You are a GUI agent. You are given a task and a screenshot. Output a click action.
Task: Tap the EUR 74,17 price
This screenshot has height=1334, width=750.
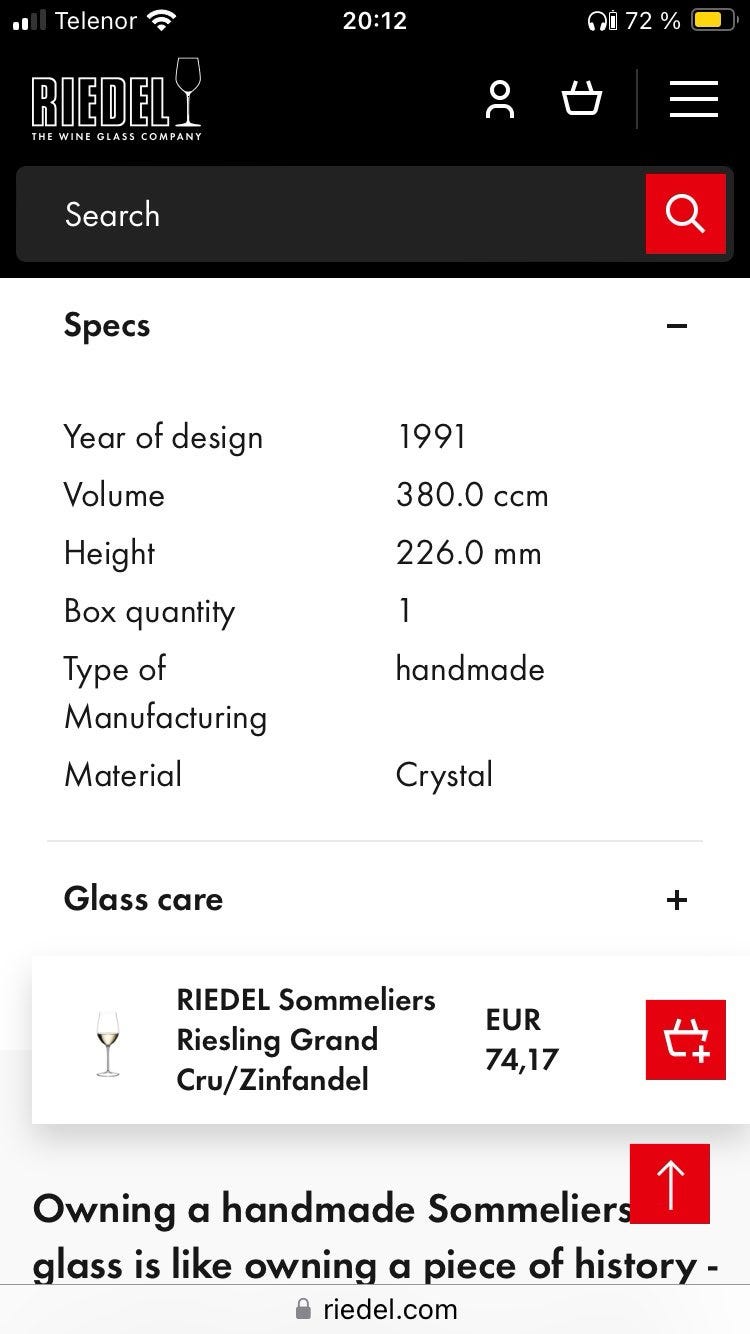[521, 1040]
